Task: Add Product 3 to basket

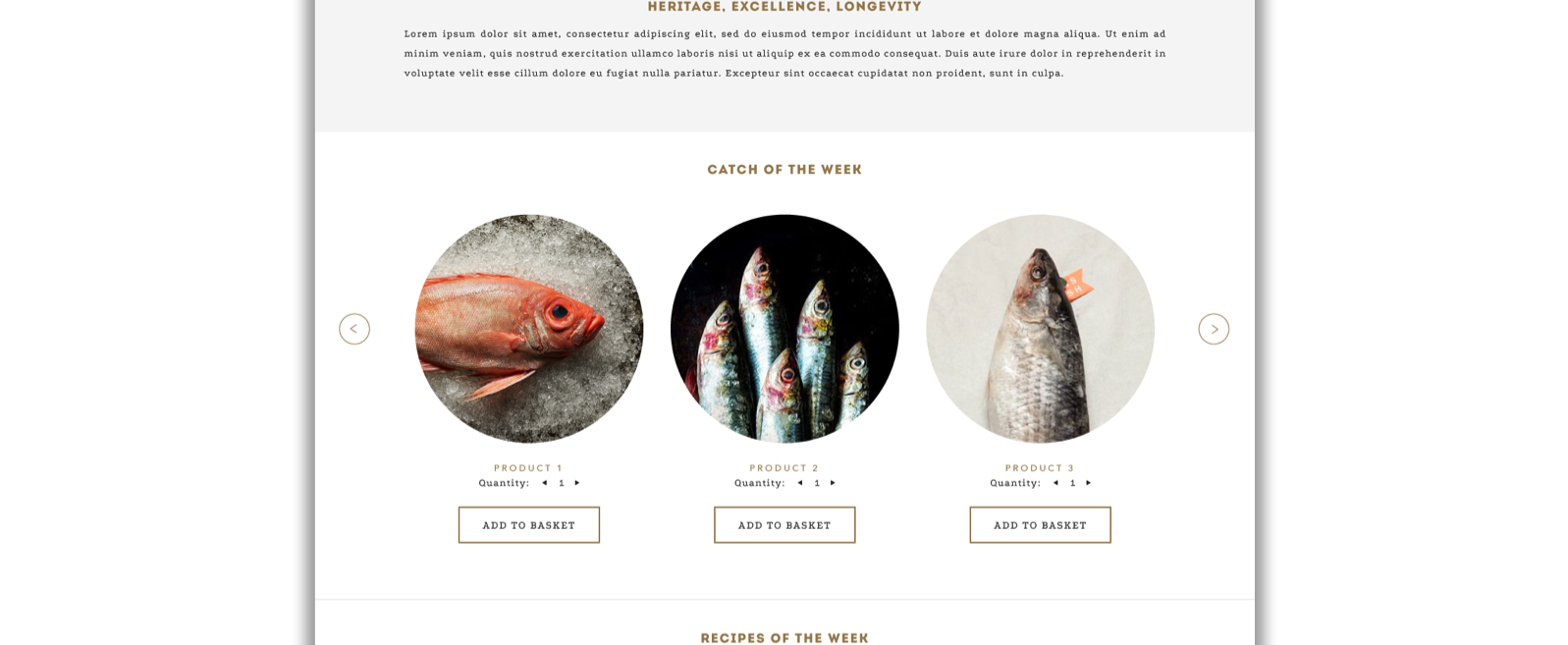Action: 1041,525
